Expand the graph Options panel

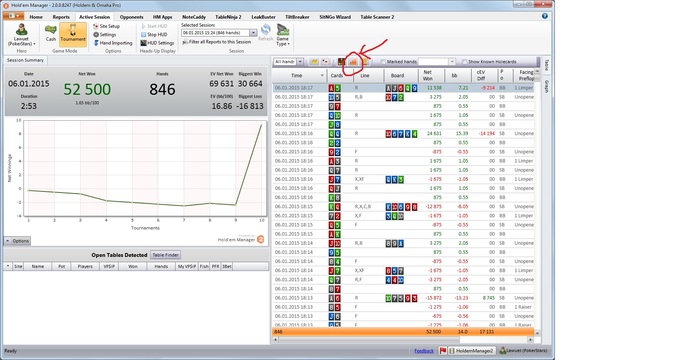click(x=17, y=241)
